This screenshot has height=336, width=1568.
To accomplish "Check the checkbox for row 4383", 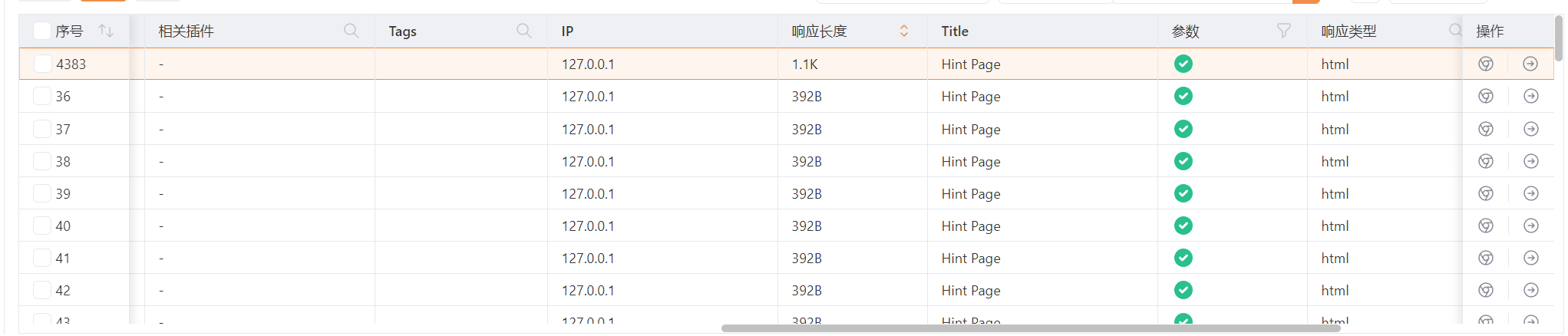I will tap(42, 64).
